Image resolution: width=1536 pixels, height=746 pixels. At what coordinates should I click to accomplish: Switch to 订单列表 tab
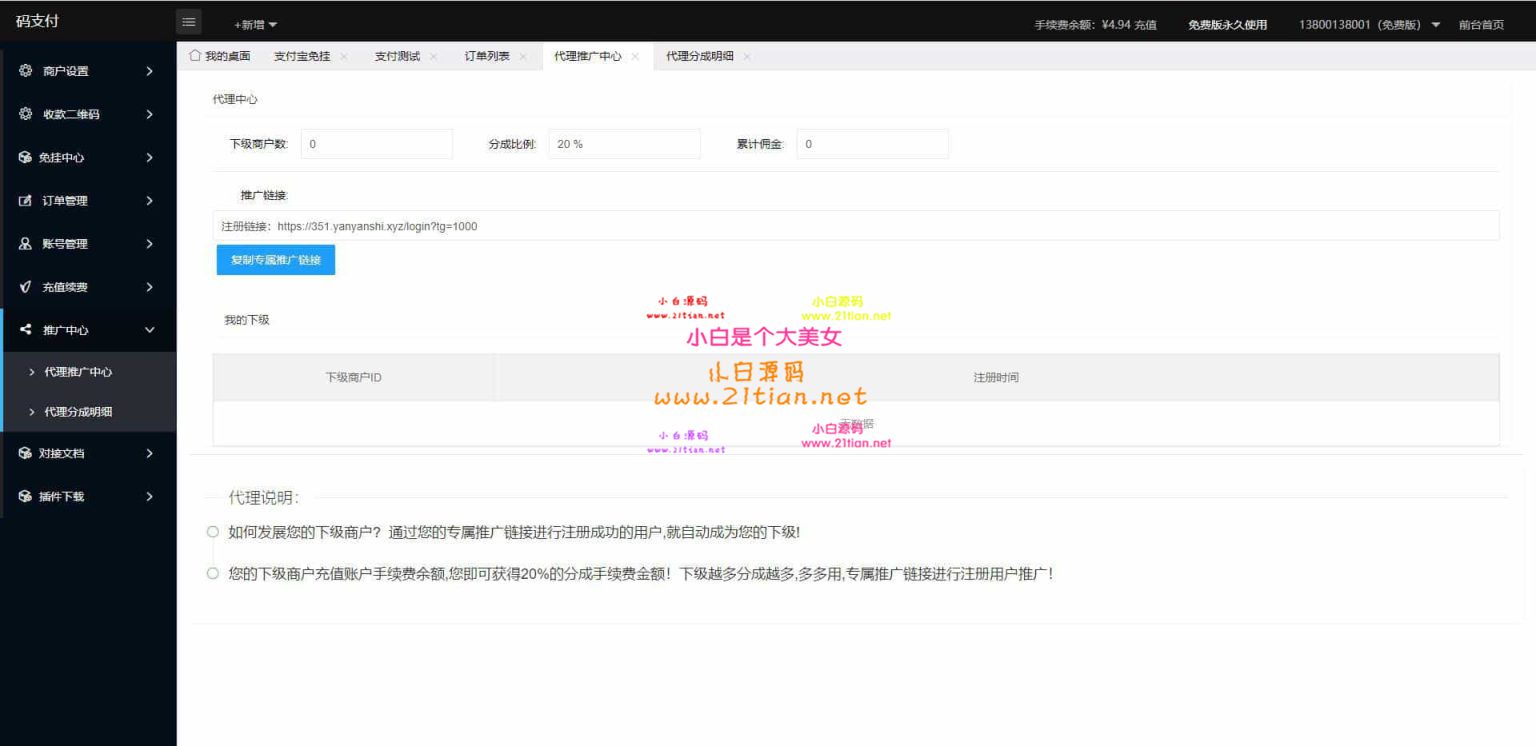pyautogui.click(x=487, y=56)
